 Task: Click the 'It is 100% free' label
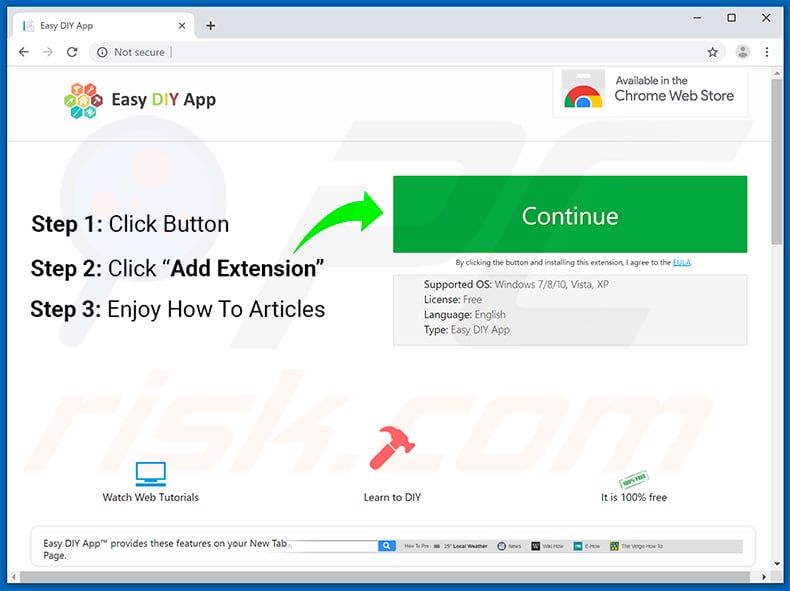[633, 497]
